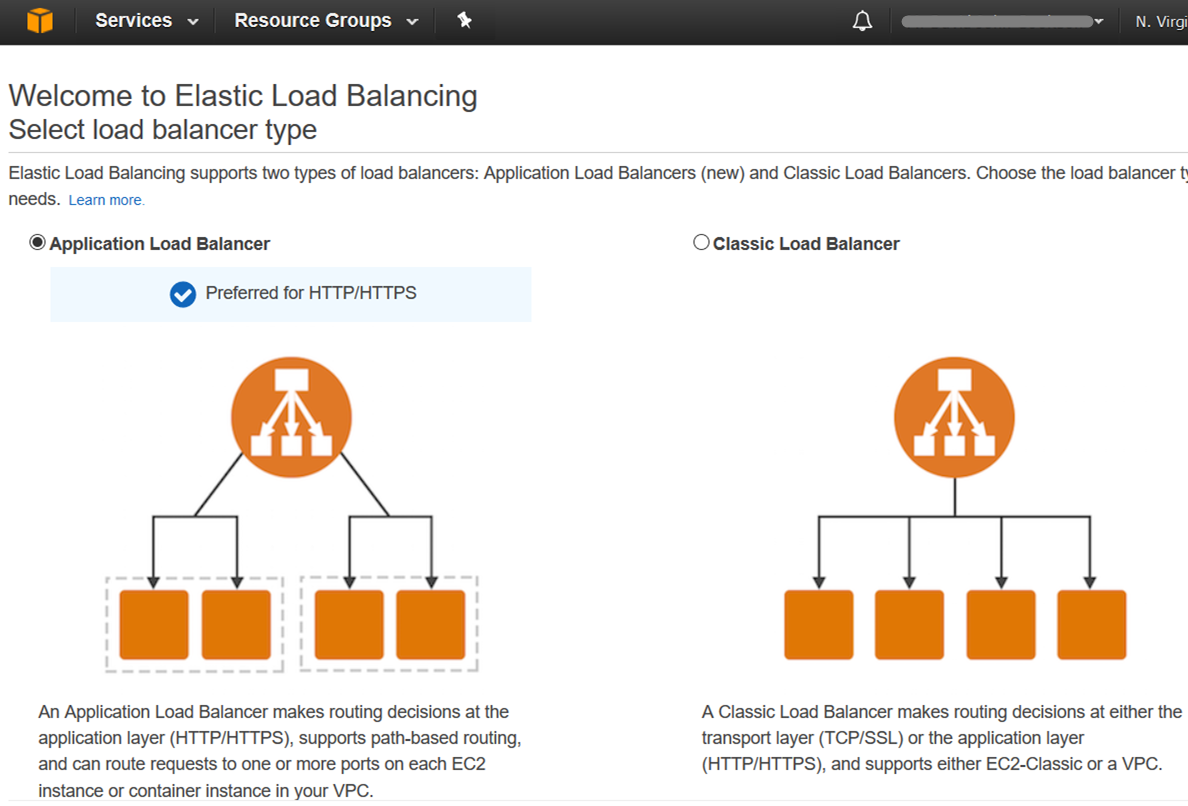The image size is (1188, 806).
Task: Open the Learn more link
Action: click(106, 199)
